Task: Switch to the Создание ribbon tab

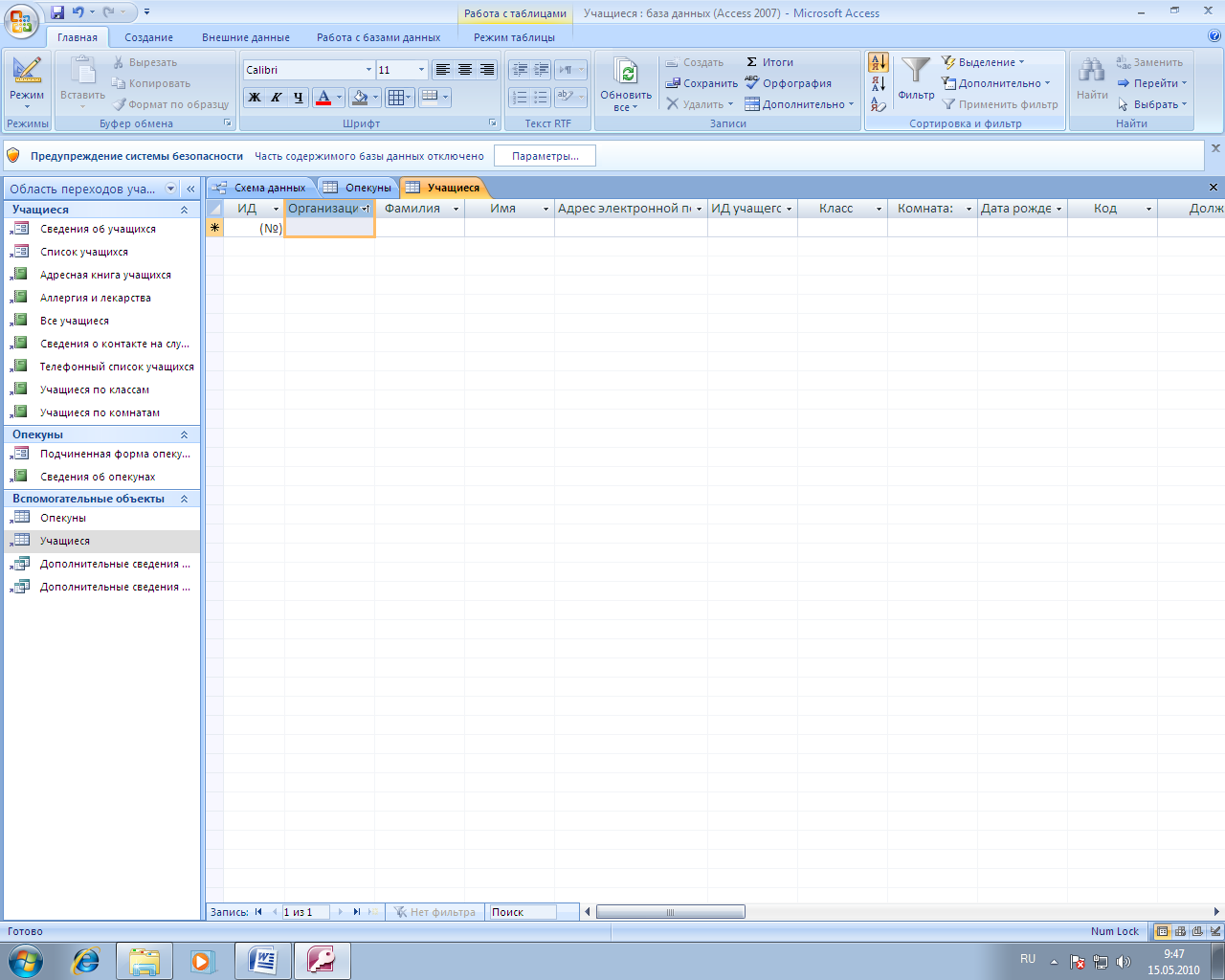Action: (x=149, y=37)
